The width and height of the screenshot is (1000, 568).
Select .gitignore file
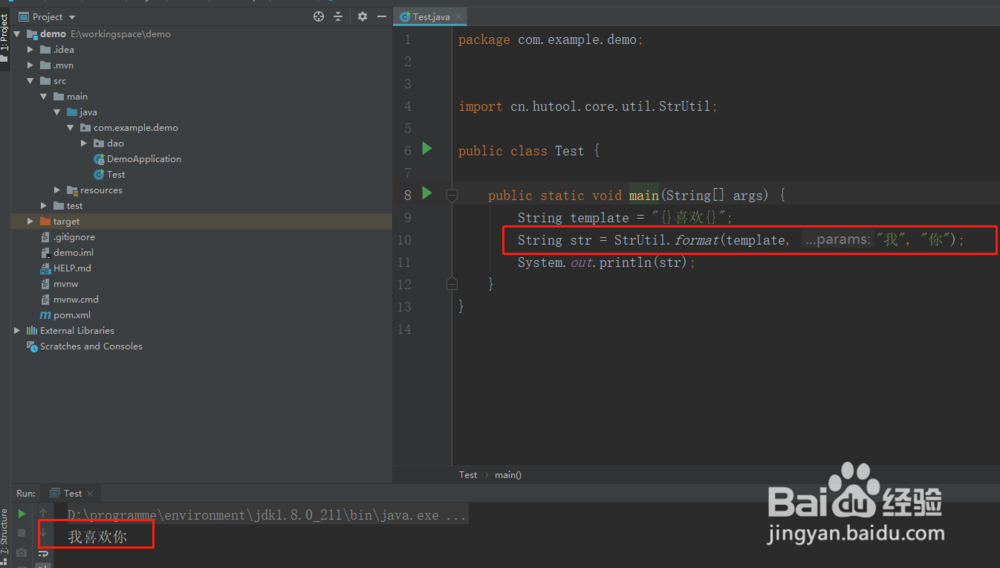click(73, 237)
